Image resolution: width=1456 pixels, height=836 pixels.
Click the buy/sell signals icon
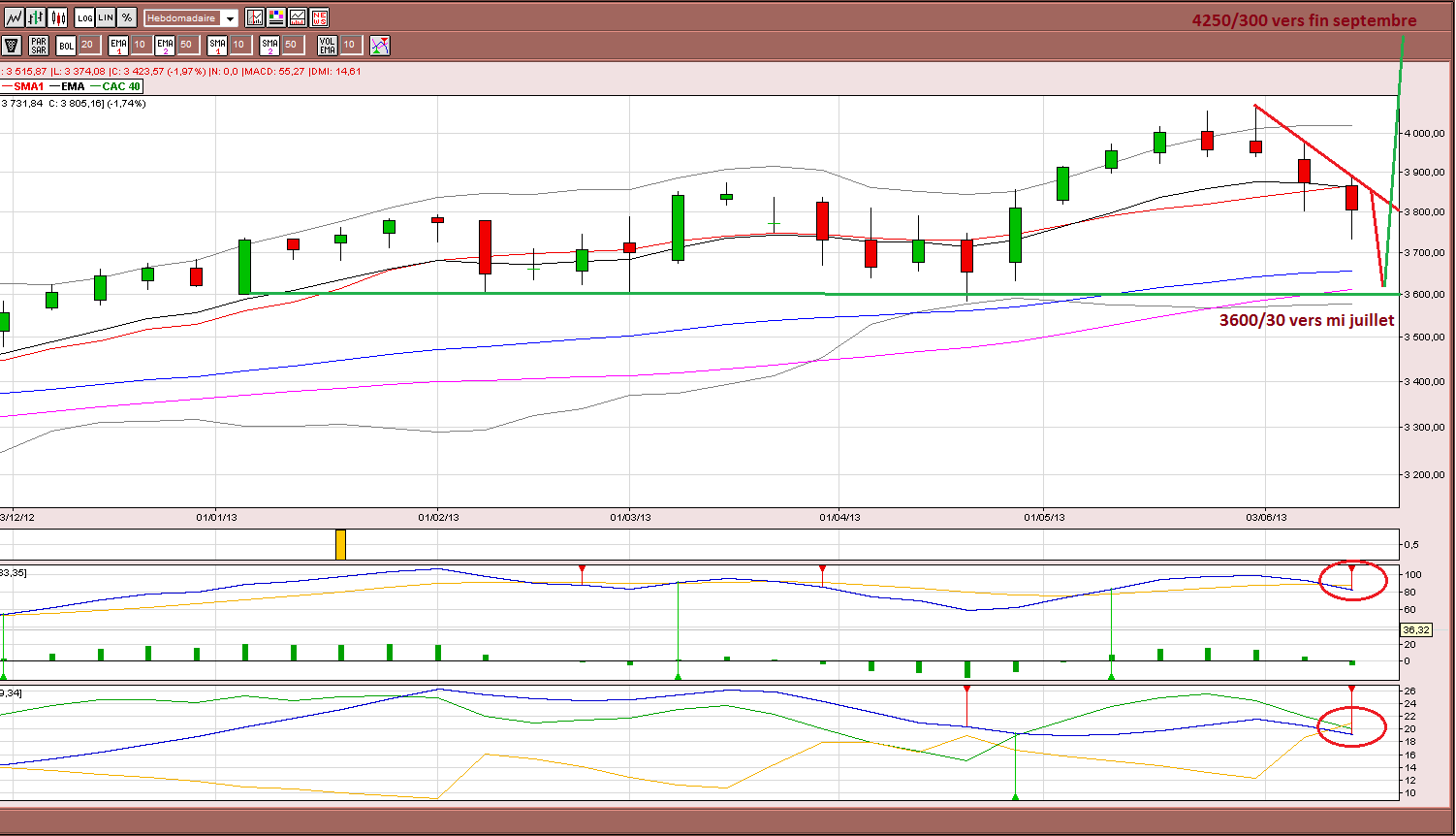coord(380,45)
